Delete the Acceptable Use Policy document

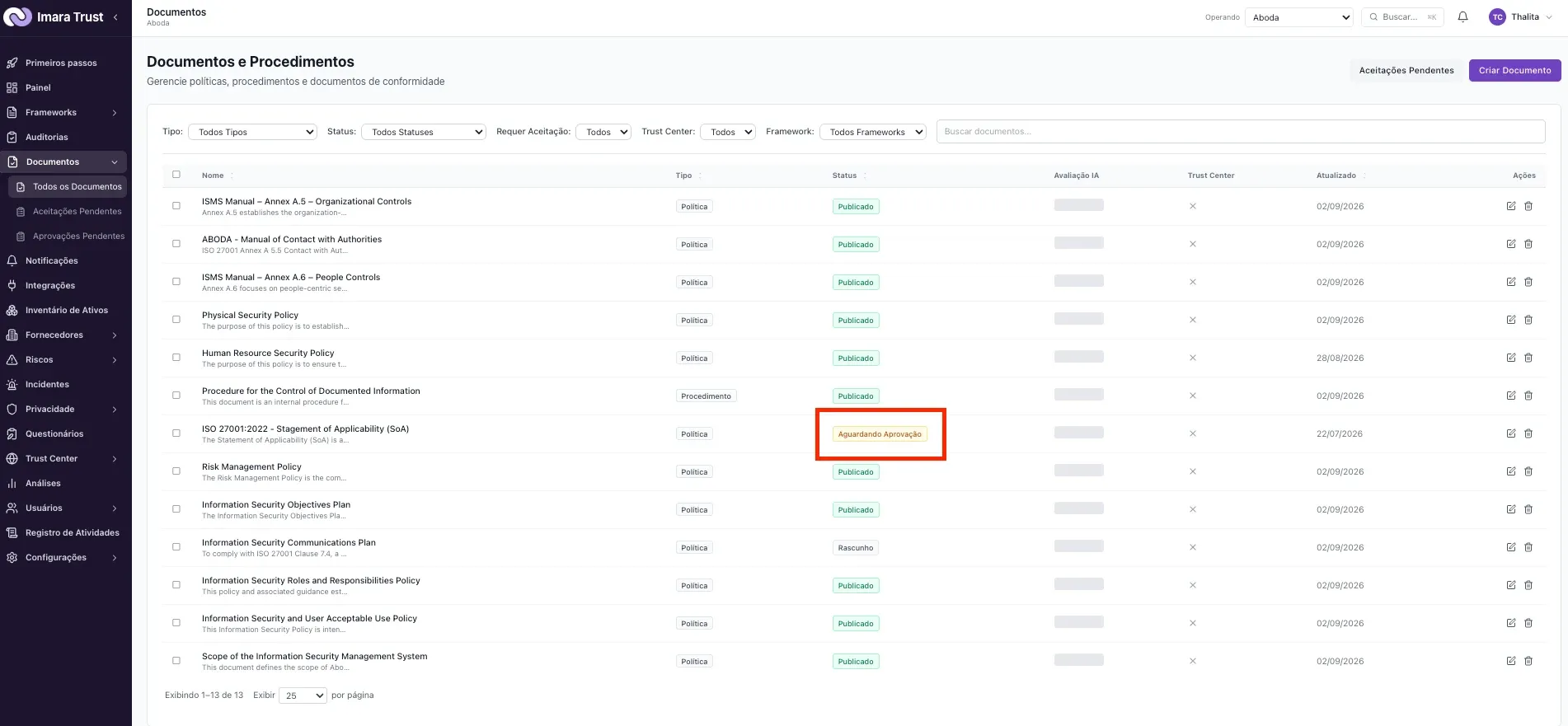click(1528, 623)
